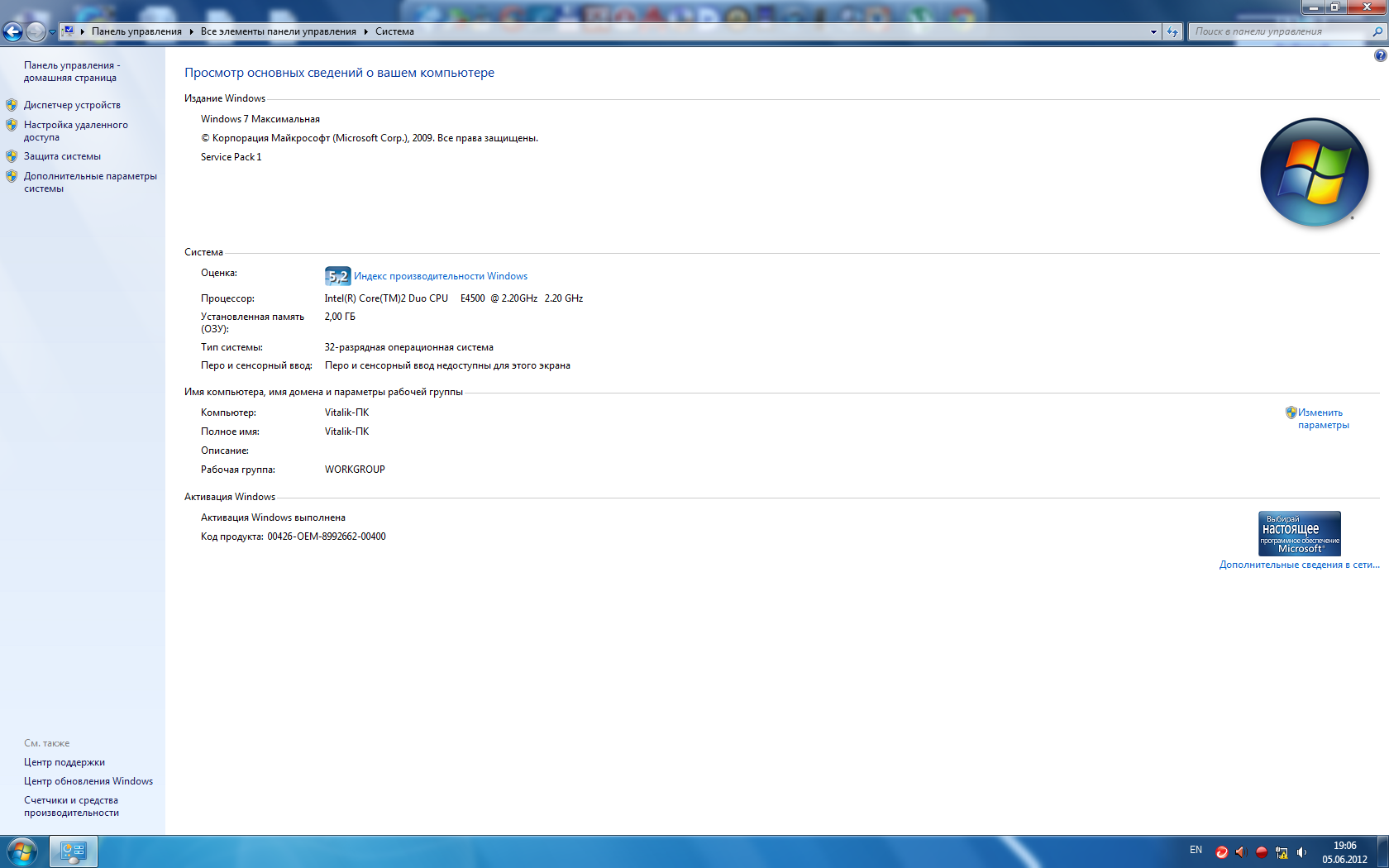Click shield icon beside 'Дополнительные параметры системы'
This screenshot has width=1389, height=868.
click(12, 176)
